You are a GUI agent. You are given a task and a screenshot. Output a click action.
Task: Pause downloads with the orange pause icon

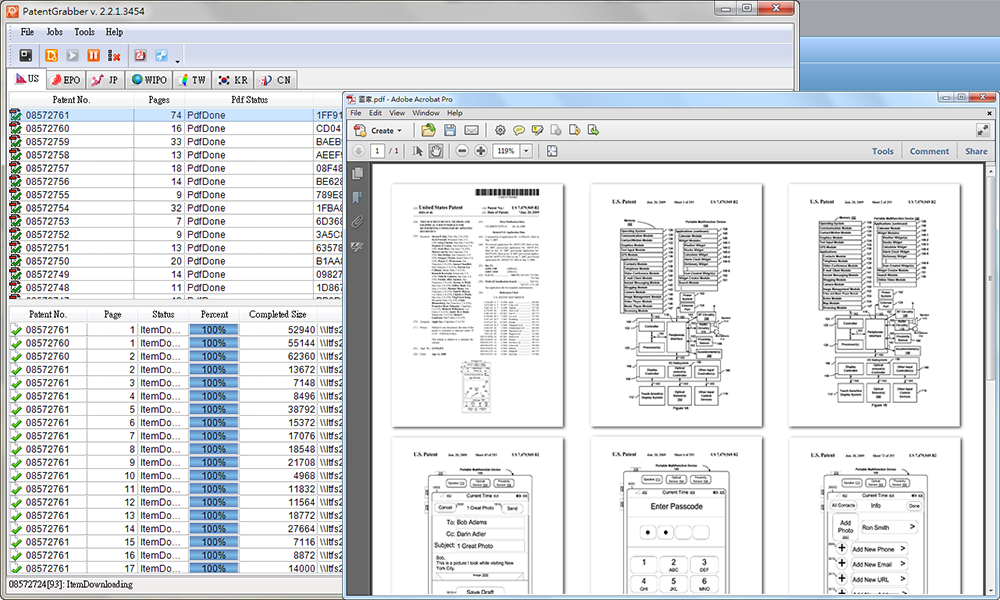point(94,55)
